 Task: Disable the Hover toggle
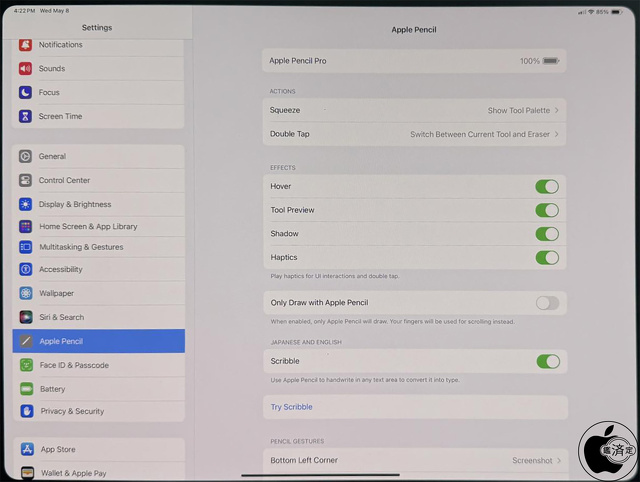pos(547,187)
